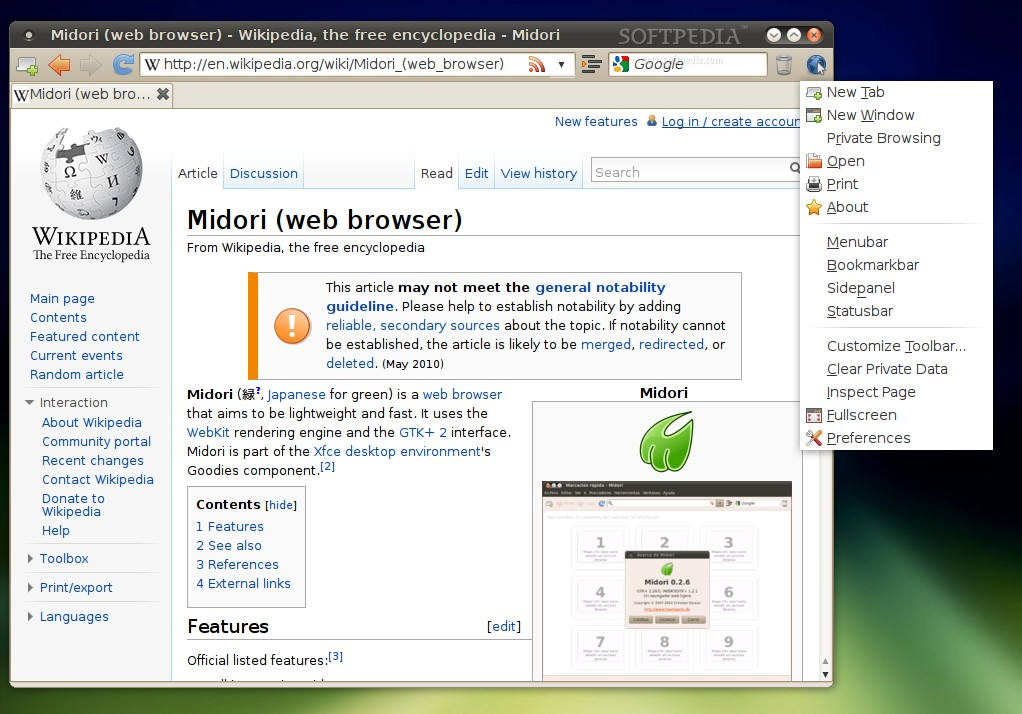Click the orange exclamation notice icon
The image size is (1022, 714).
pos(292,325)
